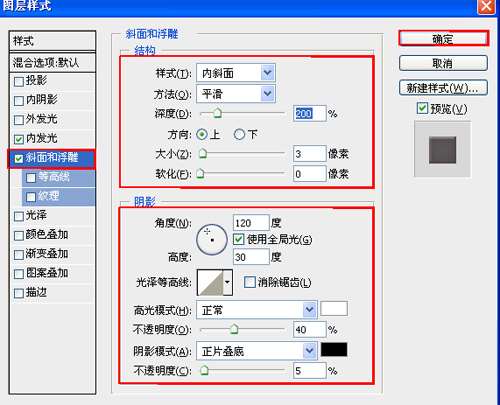Image resolution: width=500 pixels, height=405 pixels.
Task: Click the circular angle/altitude dial
Action: [212, 240]
